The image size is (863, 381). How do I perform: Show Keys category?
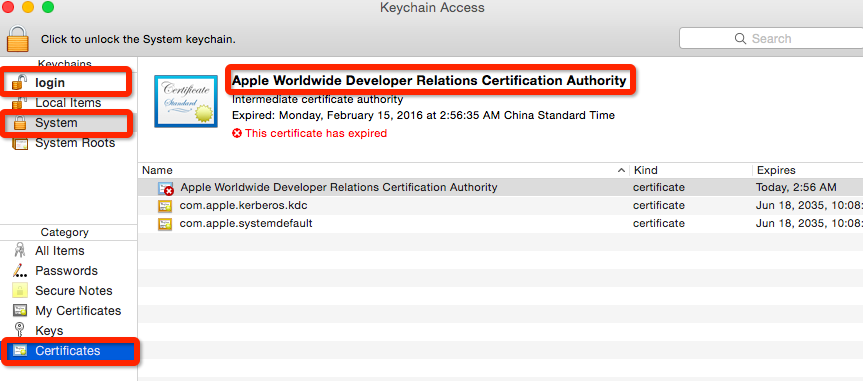pos(49,331)
